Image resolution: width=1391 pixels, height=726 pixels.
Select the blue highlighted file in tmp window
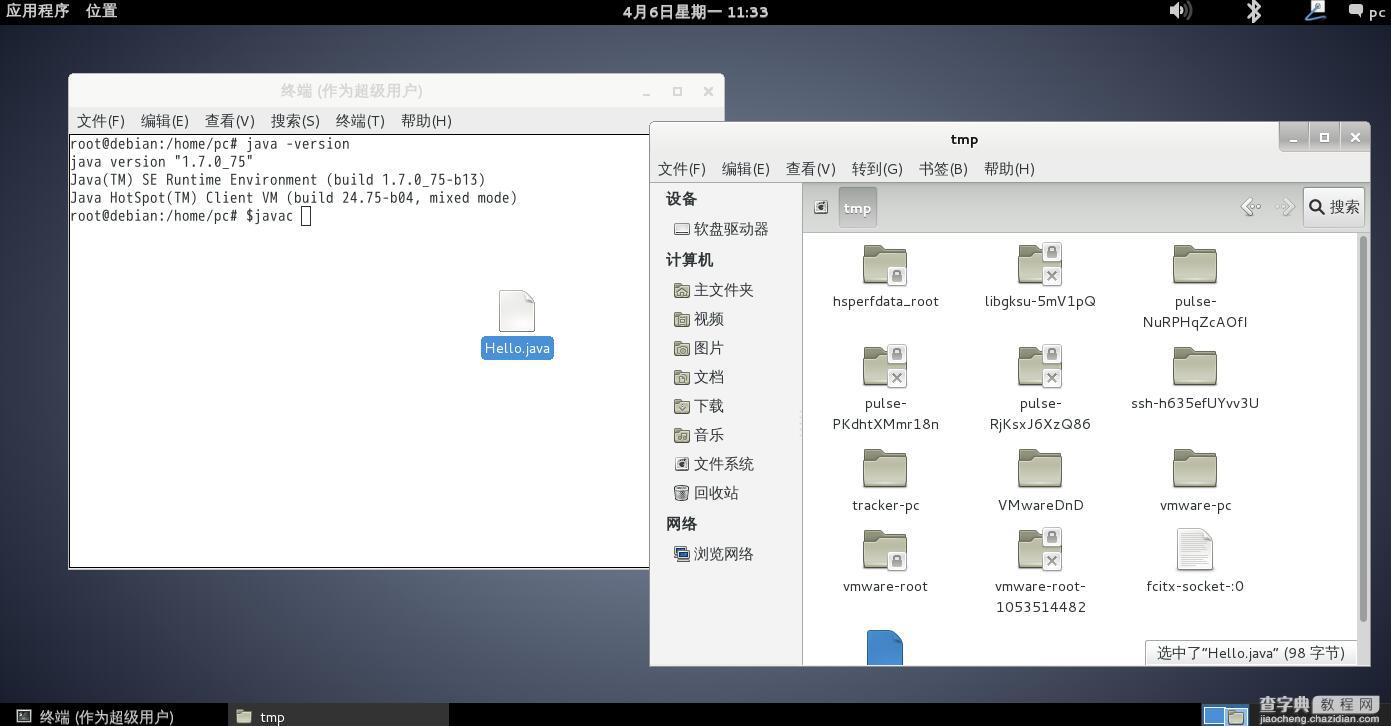pyautogui.click(x=885, y=647)
